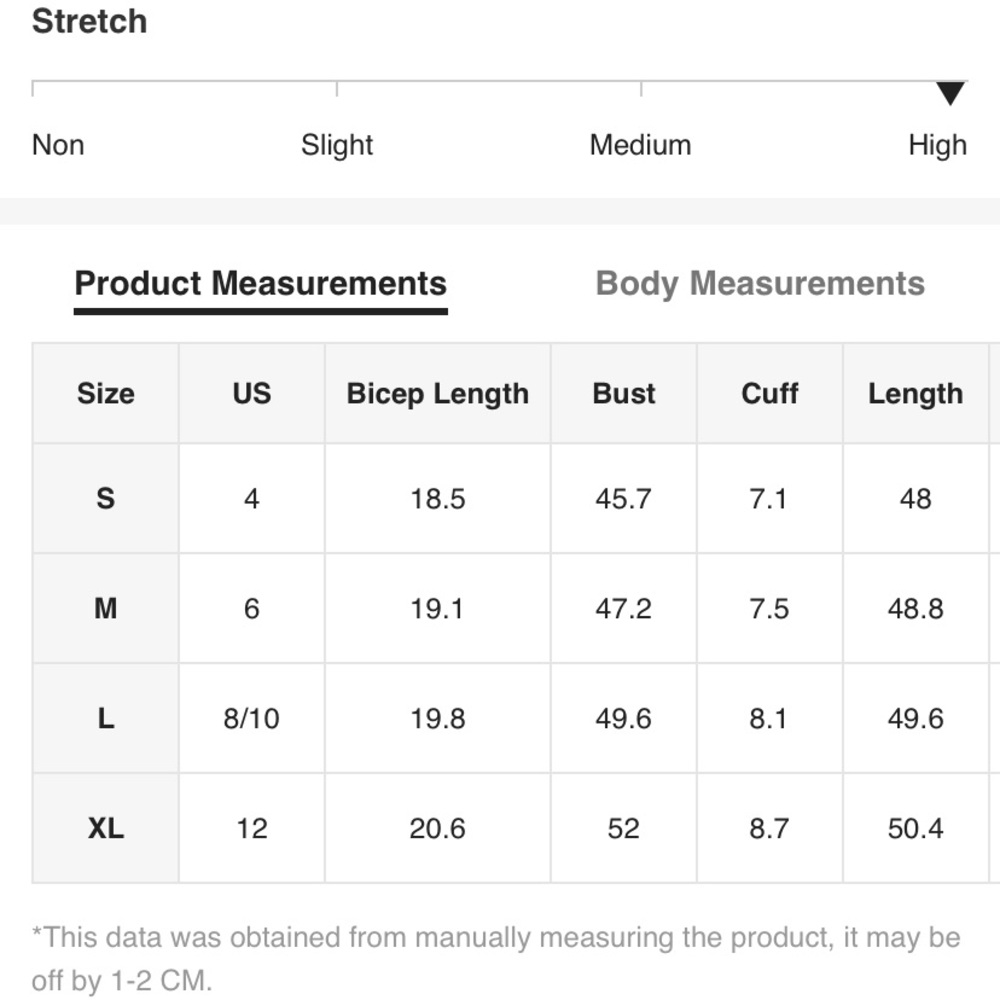Click the US column header
Screen dimensions: 1000x1000
coord(252,394)
